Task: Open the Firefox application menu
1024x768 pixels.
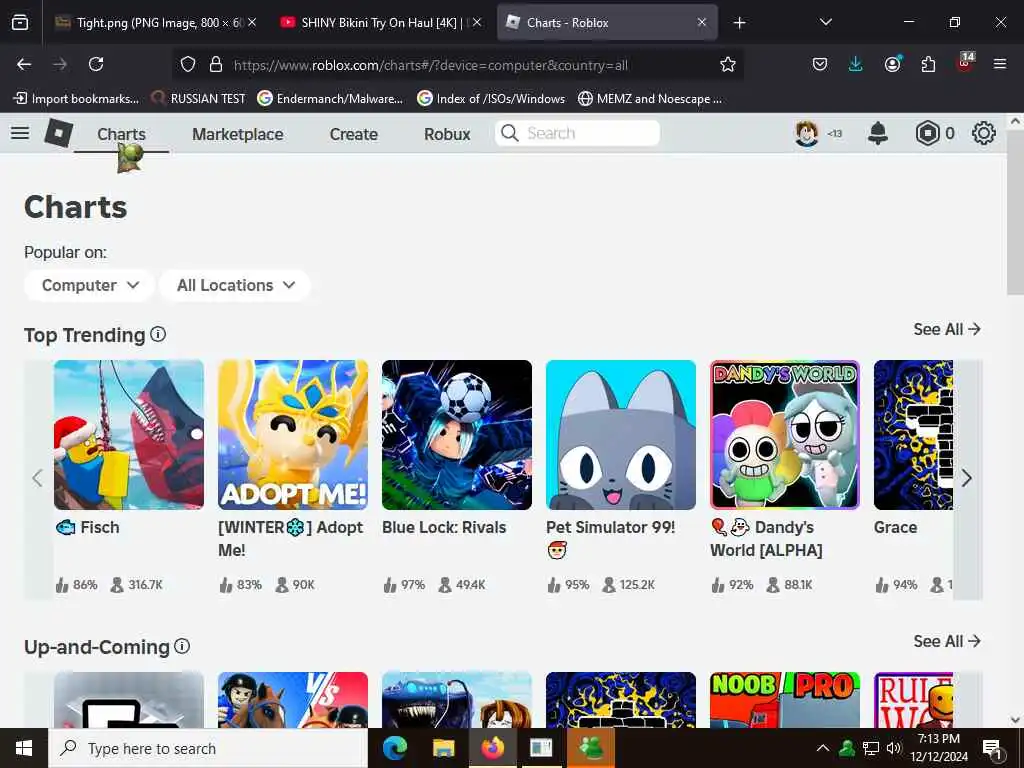Action: (1000, 64)
